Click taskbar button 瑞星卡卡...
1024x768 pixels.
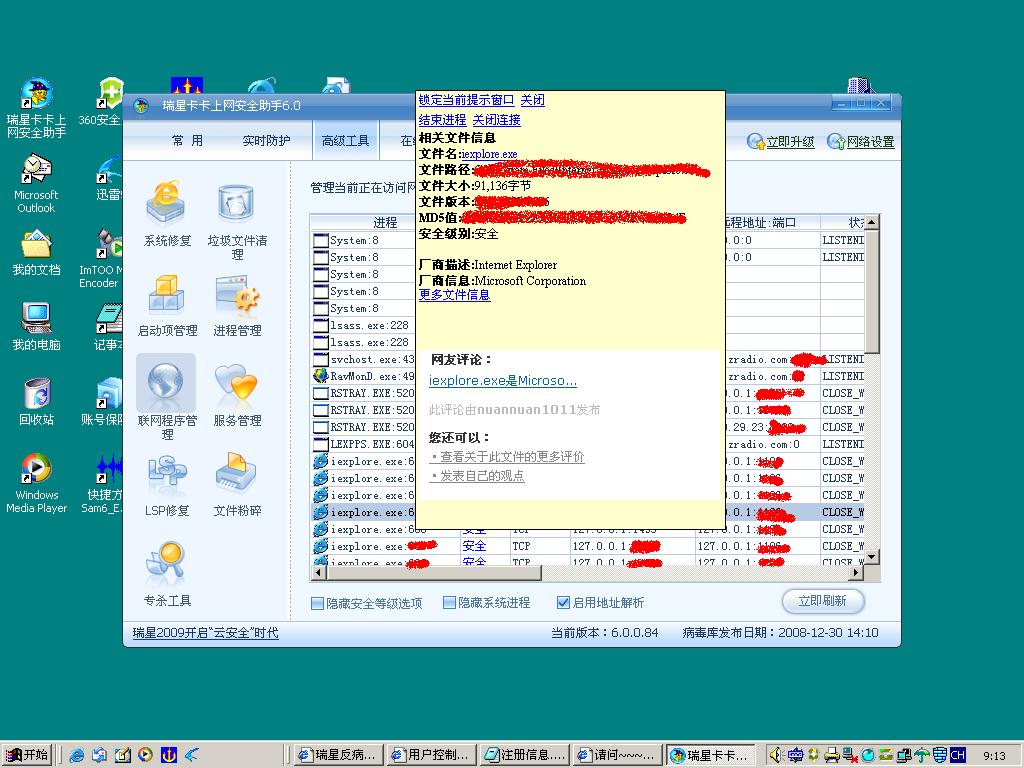(x=711, y=755)
